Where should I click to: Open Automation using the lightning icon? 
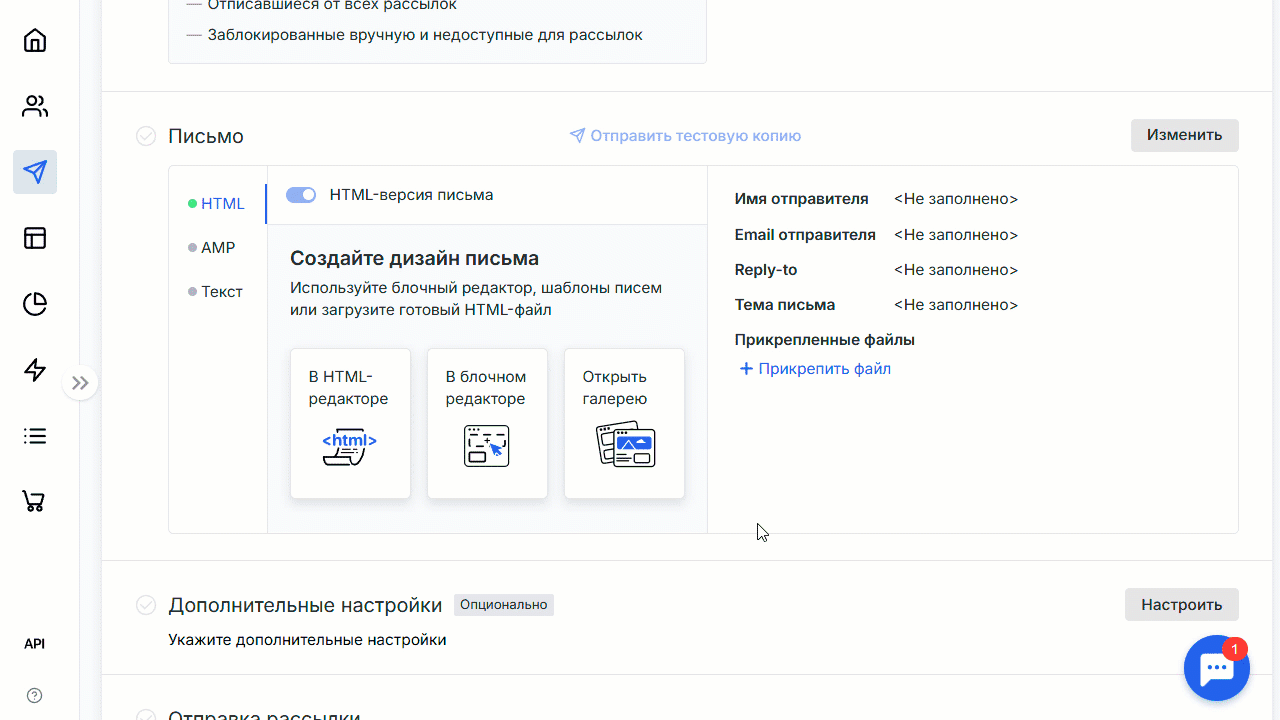(x=34, y=370)
